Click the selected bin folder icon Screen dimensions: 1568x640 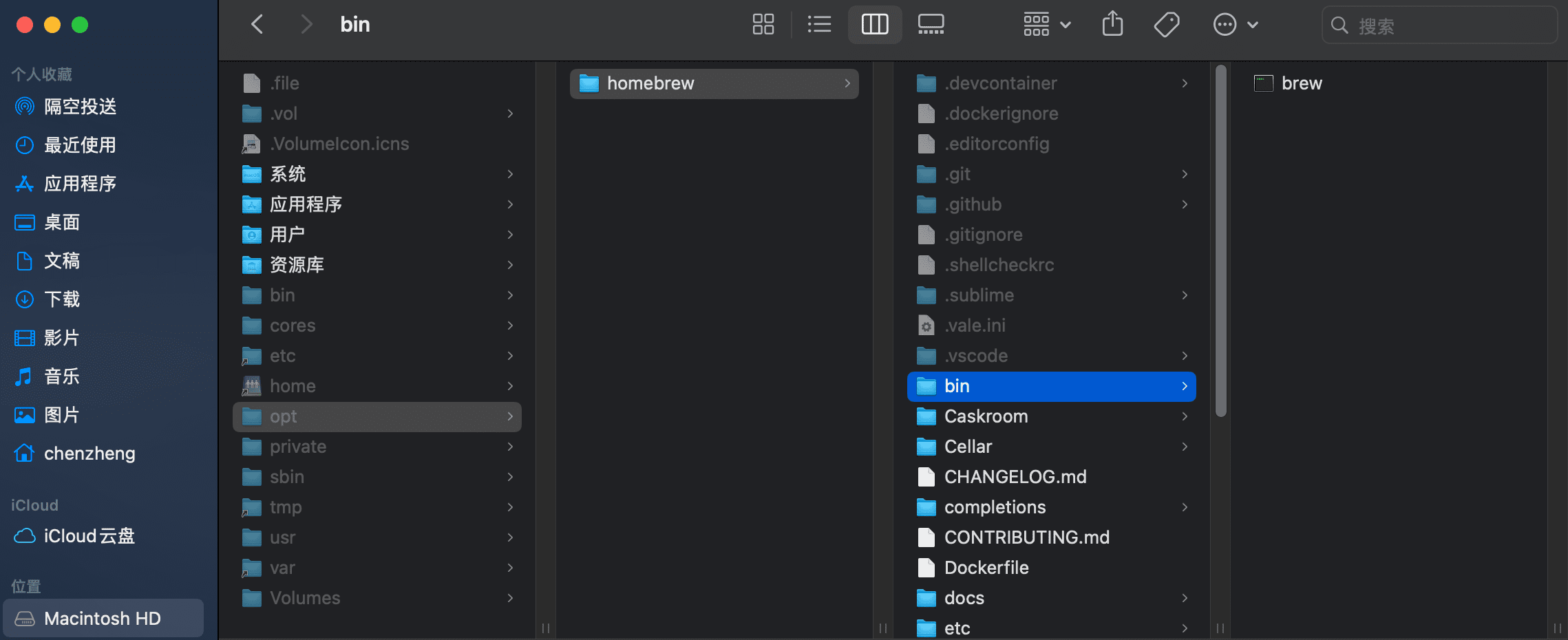click(926, 386)
